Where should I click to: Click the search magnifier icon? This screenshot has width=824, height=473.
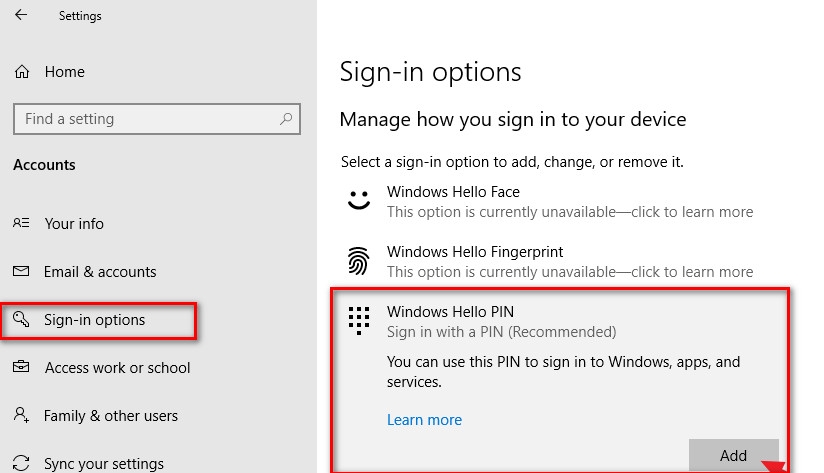point(286,119)
